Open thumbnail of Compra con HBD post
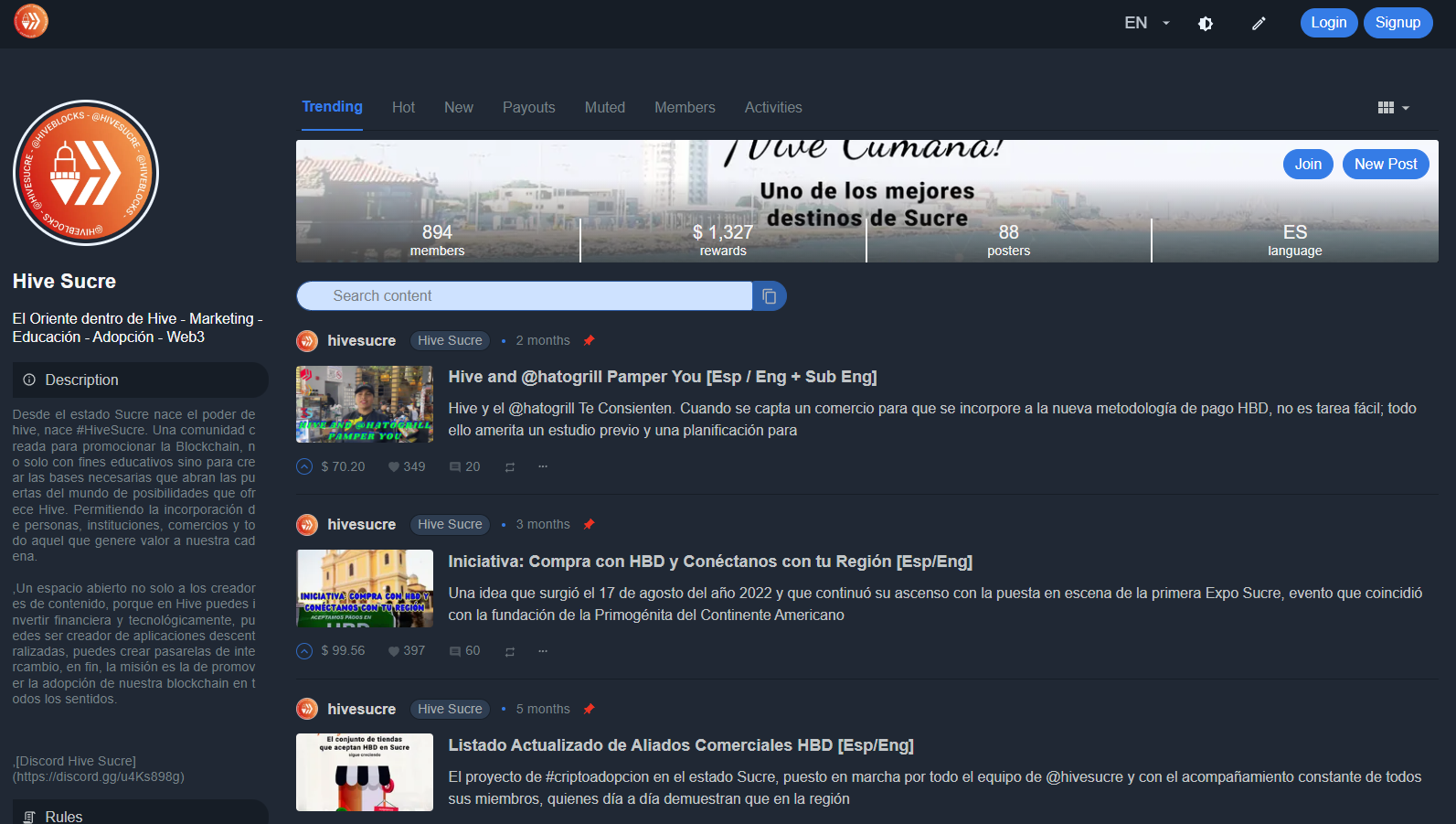Screen dimensions: 1456x824 point(365,588)
